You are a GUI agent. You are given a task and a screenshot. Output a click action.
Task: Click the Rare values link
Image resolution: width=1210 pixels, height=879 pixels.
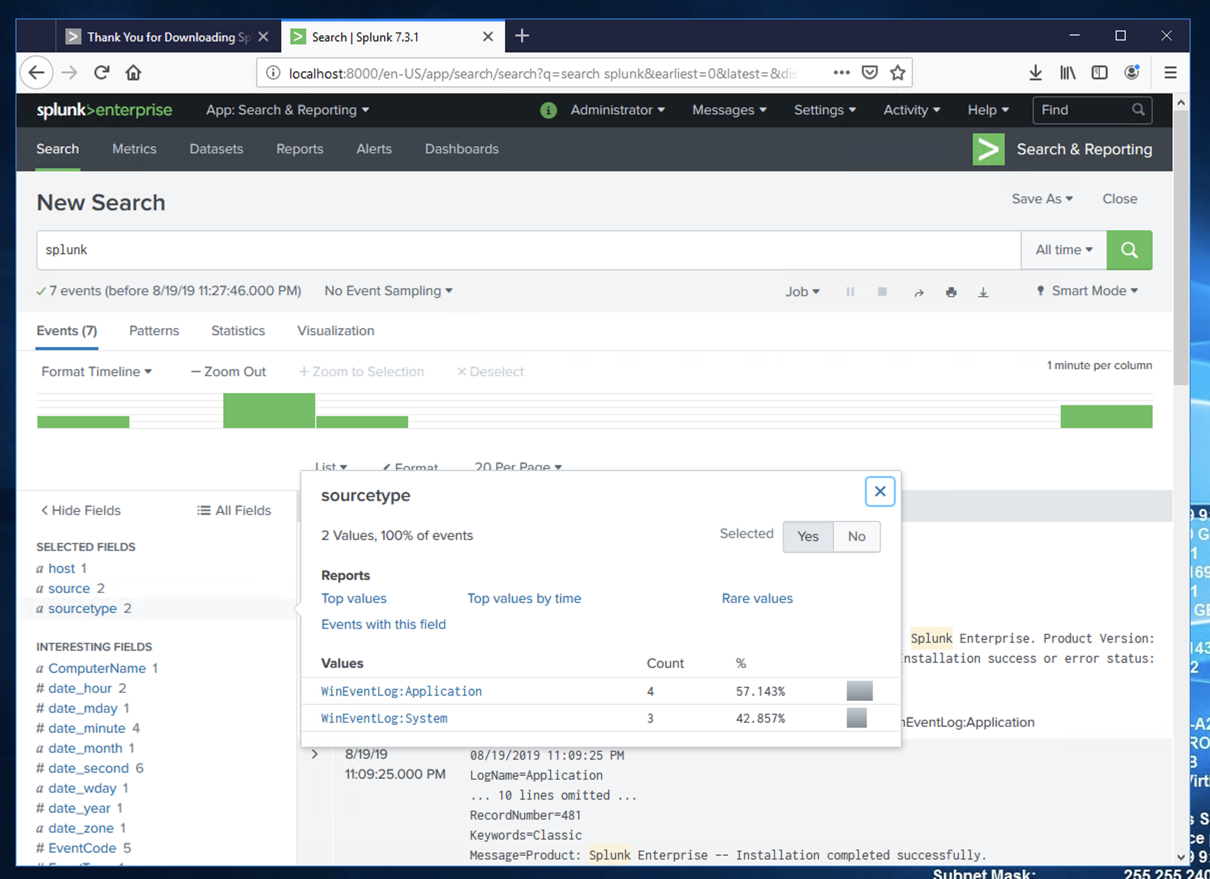click(757, 598)
